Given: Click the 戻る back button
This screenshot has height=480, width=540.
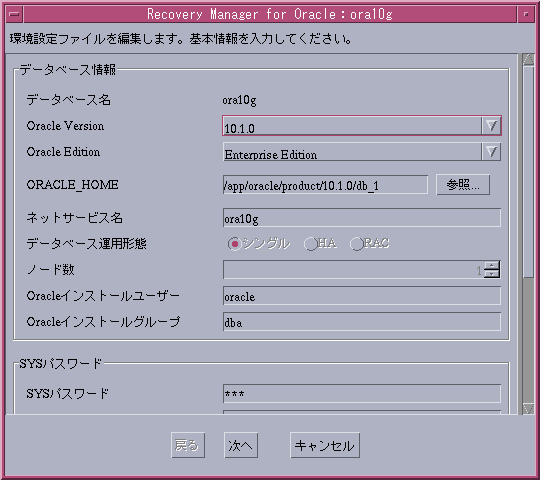Looking at the screenshot, I should (188, 445).
